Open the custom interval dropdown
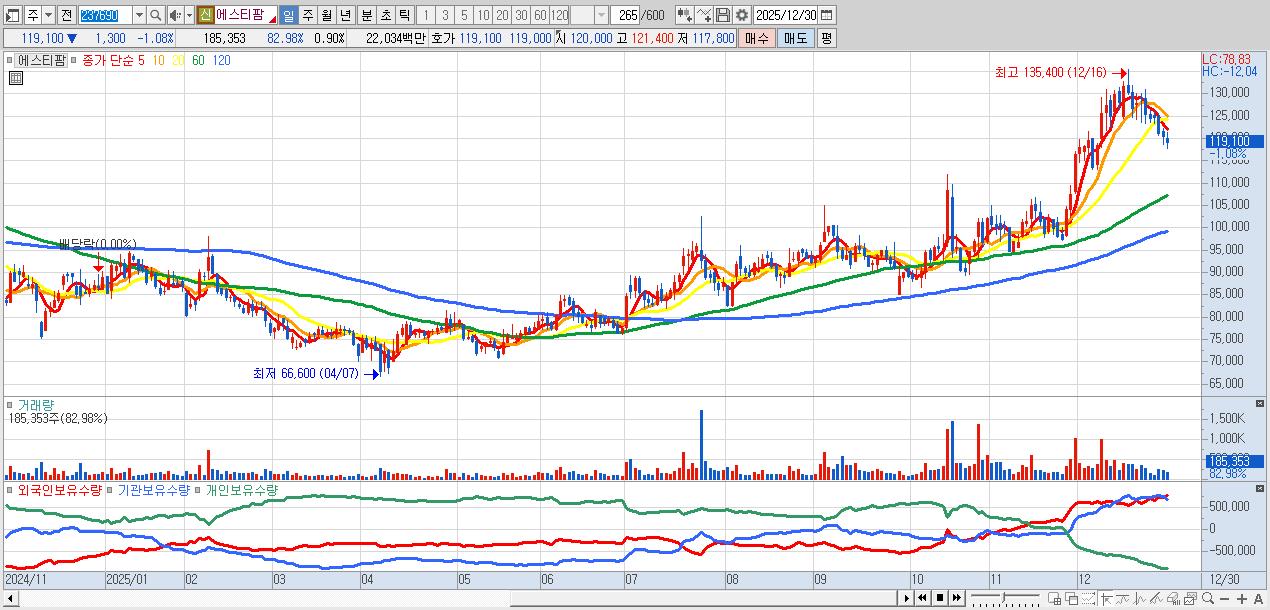The image size is (1270, 610). coord(601,15)
